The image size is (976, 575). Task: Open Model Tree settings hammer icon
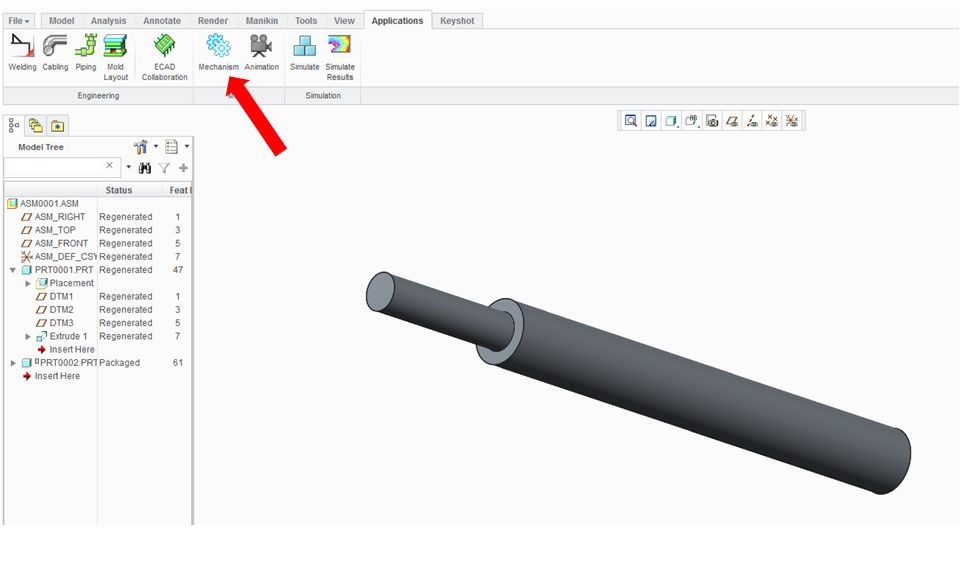point(141,147)
